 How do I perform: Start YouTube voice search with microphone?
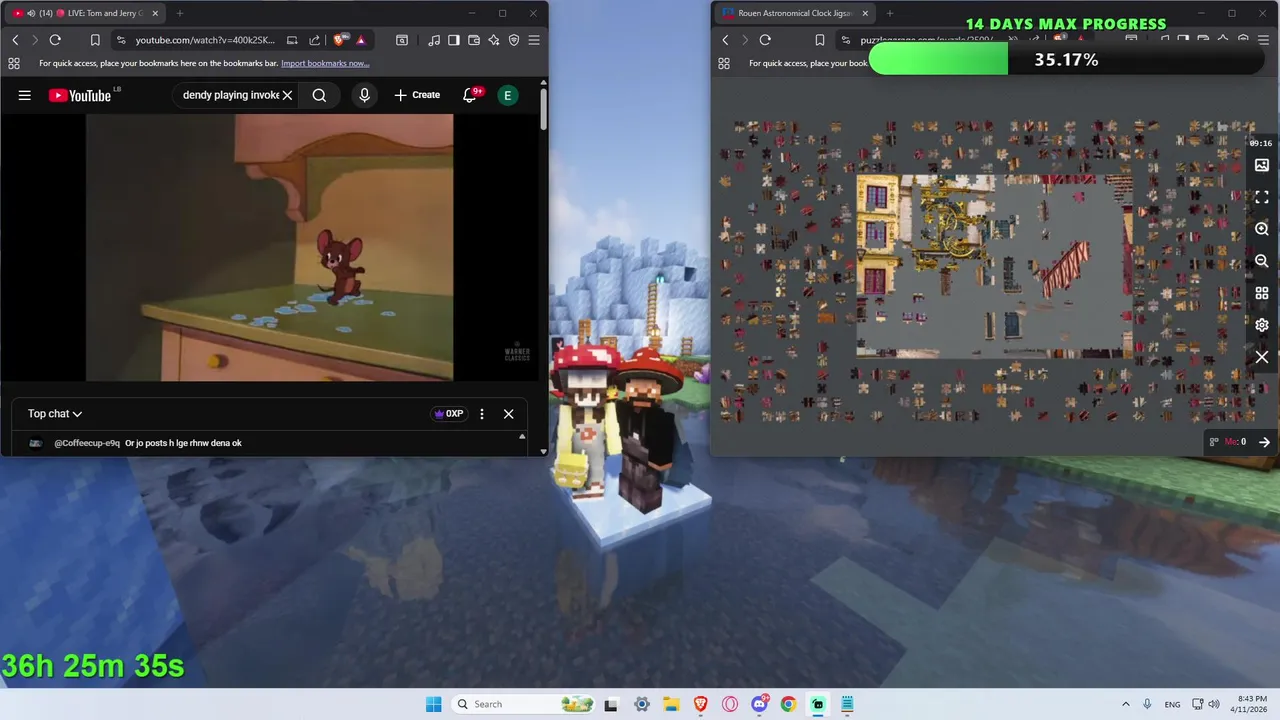tap(364, 95)
